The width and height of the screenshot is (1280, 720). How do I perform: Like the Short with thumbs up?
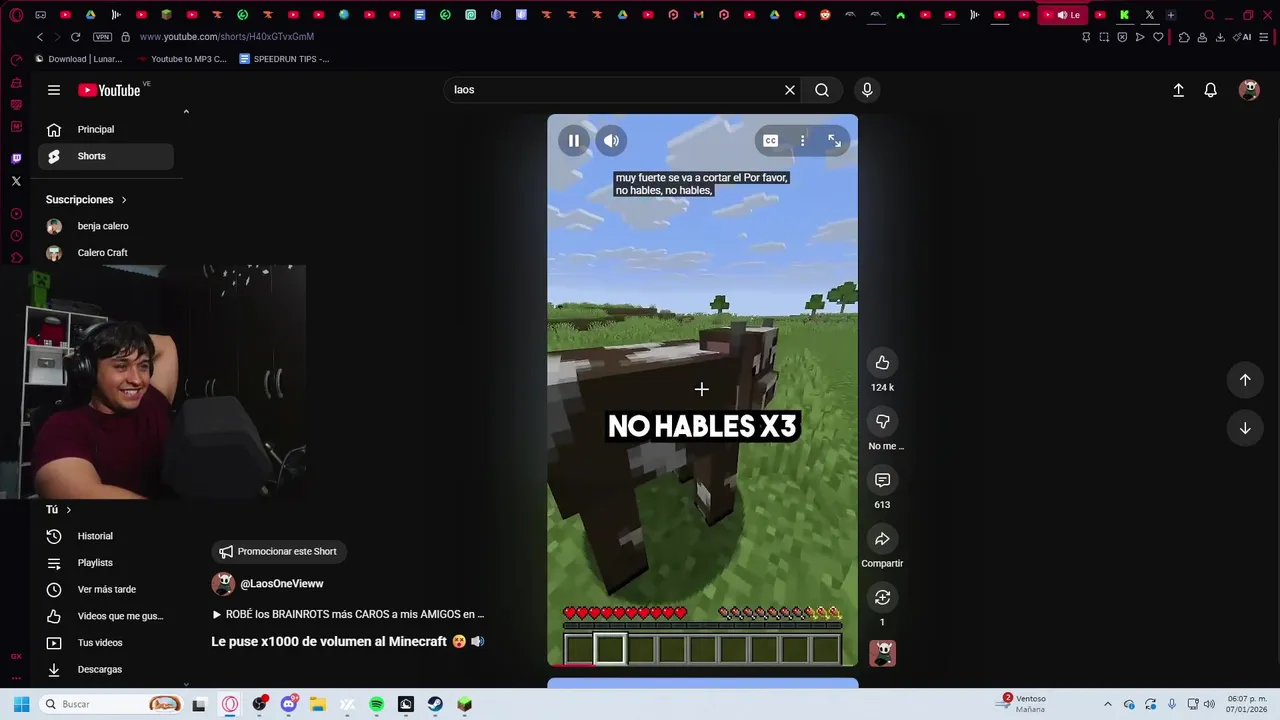882,363
